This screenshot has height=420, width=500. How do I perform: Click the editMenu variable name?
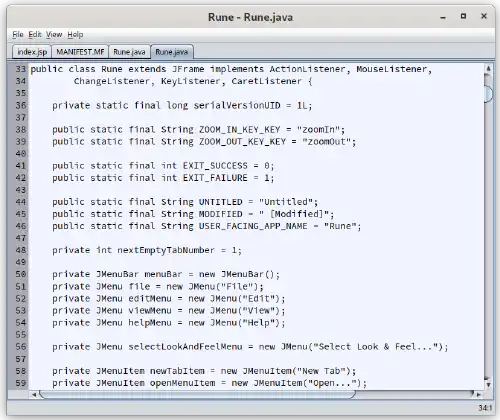[150, 299]
